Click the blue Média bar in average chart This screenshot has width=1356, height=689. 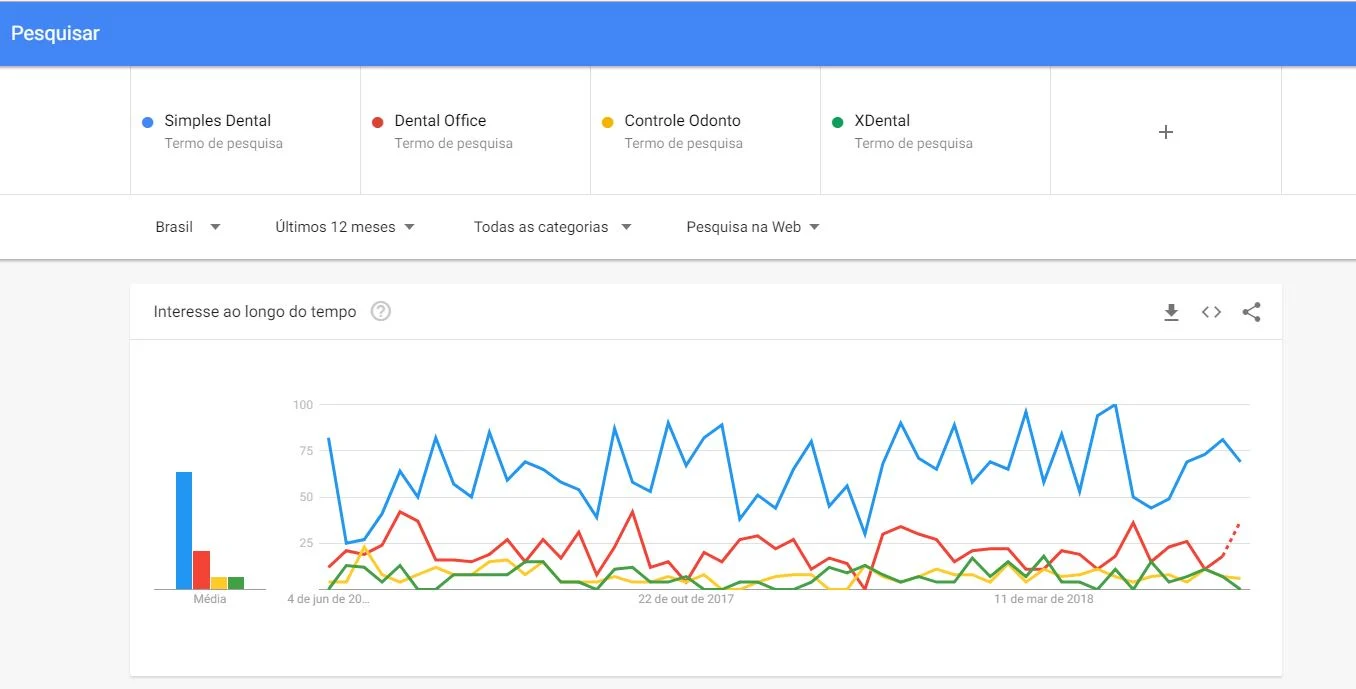point(184,530)
